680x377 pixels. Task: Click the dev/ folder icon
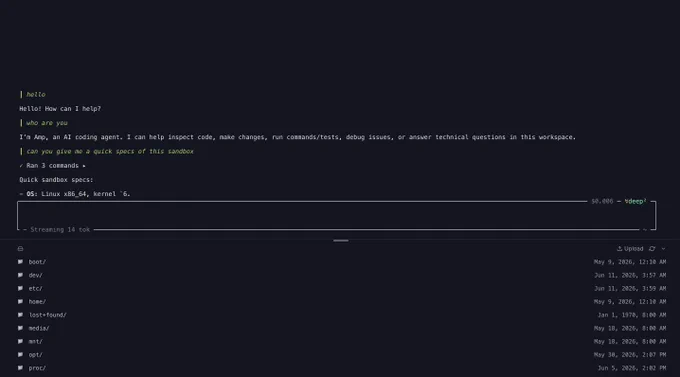tap(20, 275)
